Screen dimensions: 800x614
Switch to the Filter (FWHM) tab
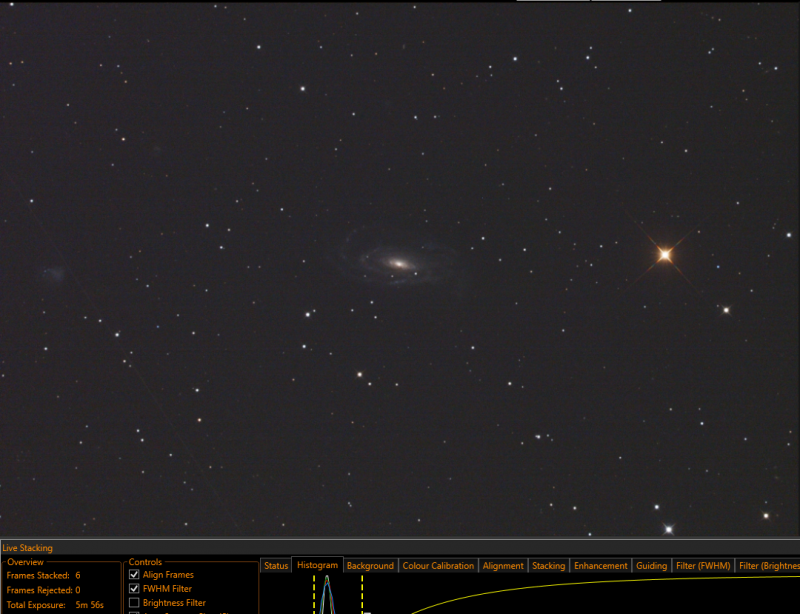[703, 566]
